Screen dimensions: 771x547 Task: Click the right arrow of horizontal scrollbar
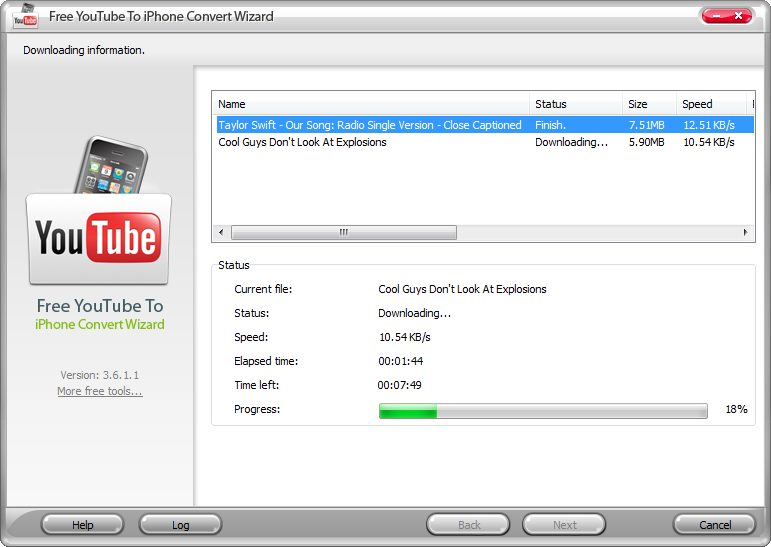pyautogui.click(x=745, y=232)
